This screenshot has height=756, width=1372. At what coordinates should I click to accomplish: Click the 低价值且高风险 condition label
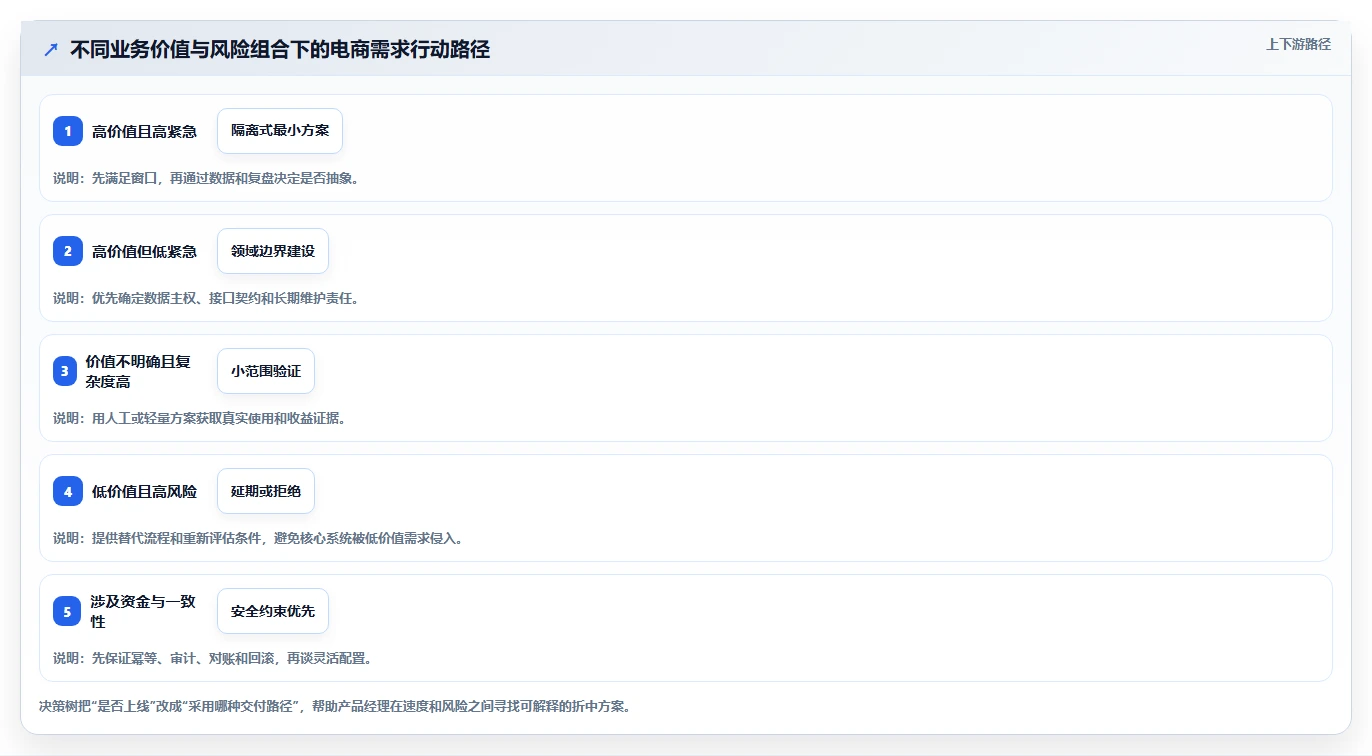click(x=144, y=491)
